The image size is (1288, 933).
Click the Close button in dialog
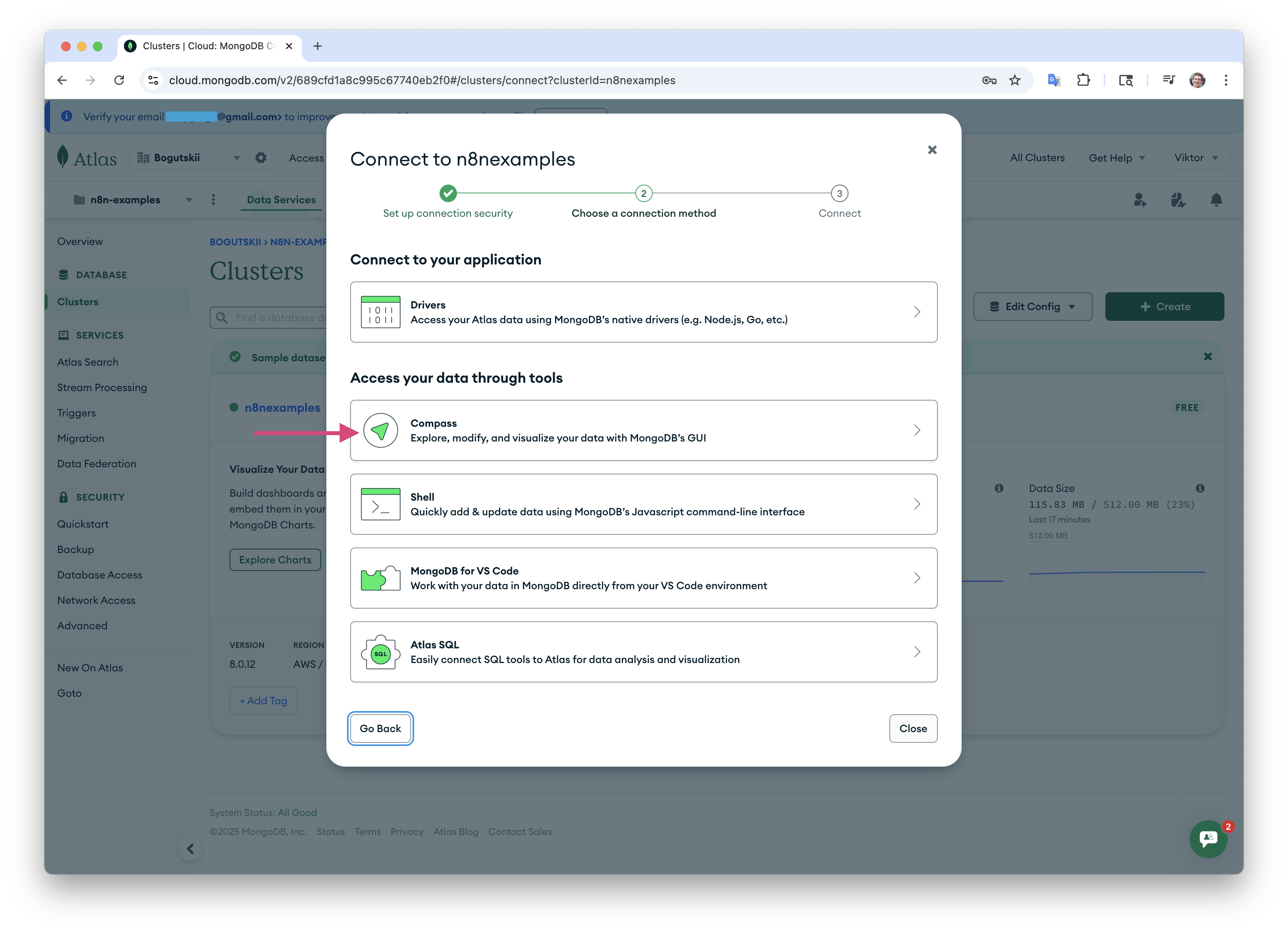pyautogui.click(x=912, y=729)
